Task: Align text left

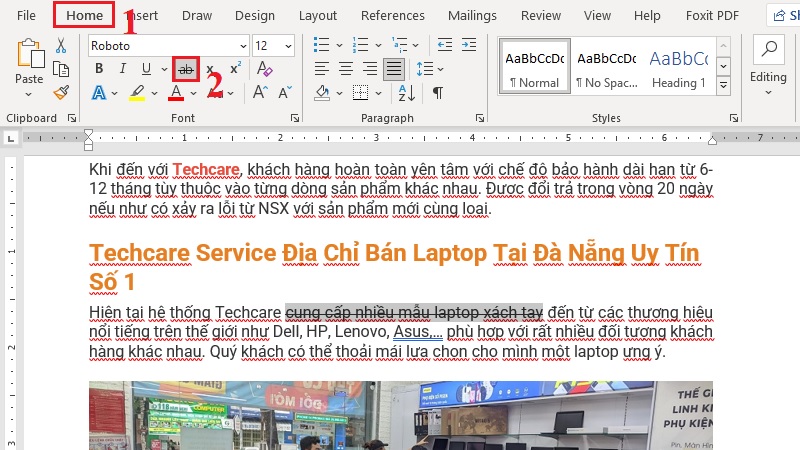Action: 321,68
